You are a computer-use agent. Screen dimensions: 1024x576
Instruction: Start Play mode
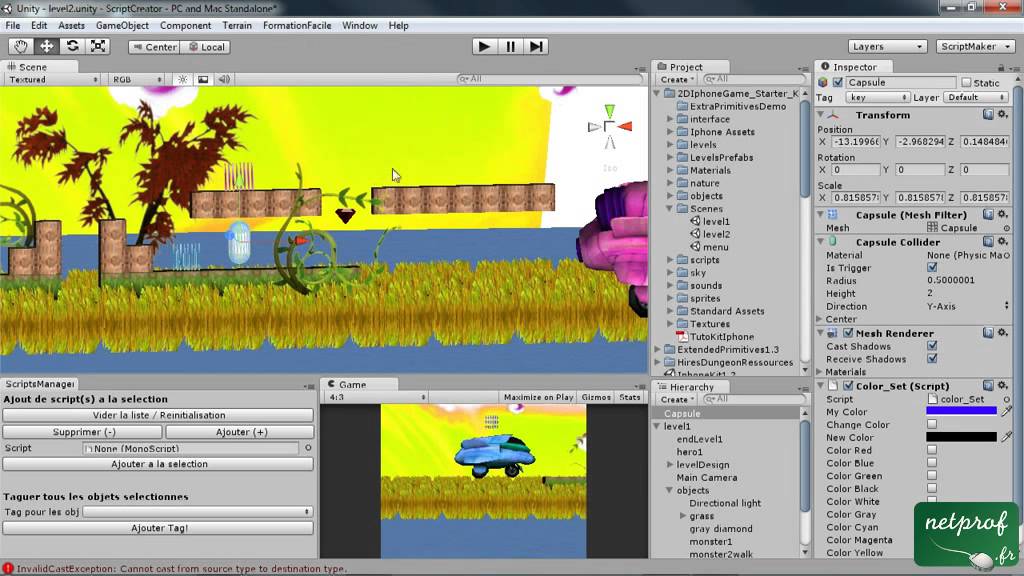[484, 46]
